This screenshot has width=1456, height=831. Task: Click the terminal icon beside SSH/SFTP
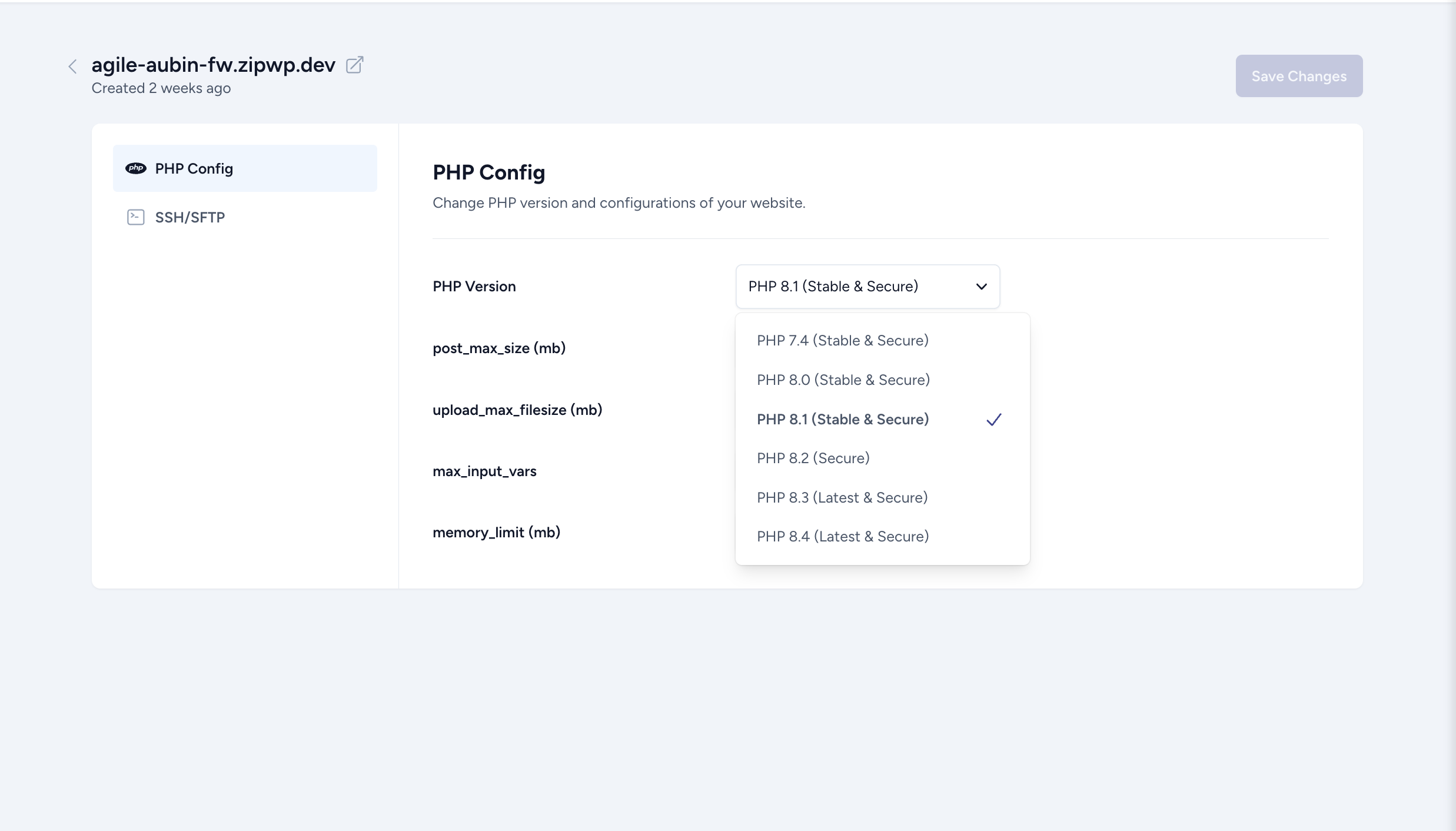(136, 217)
